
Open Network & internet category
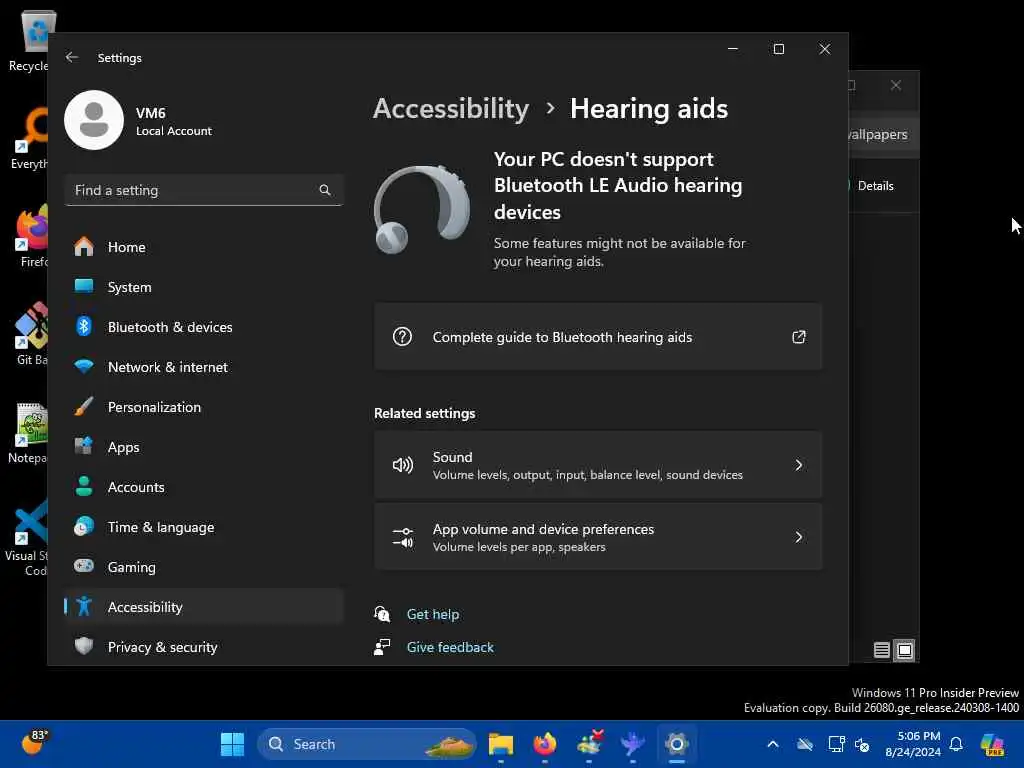(x=204, y=367)
